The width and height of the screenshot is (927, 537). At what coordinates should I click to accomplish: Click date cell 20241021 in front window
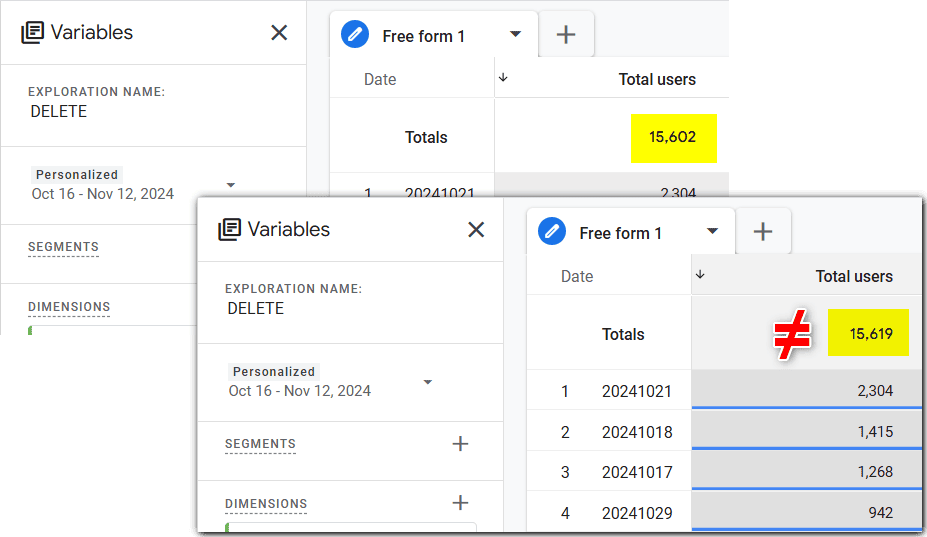click(x=637, y=392)
